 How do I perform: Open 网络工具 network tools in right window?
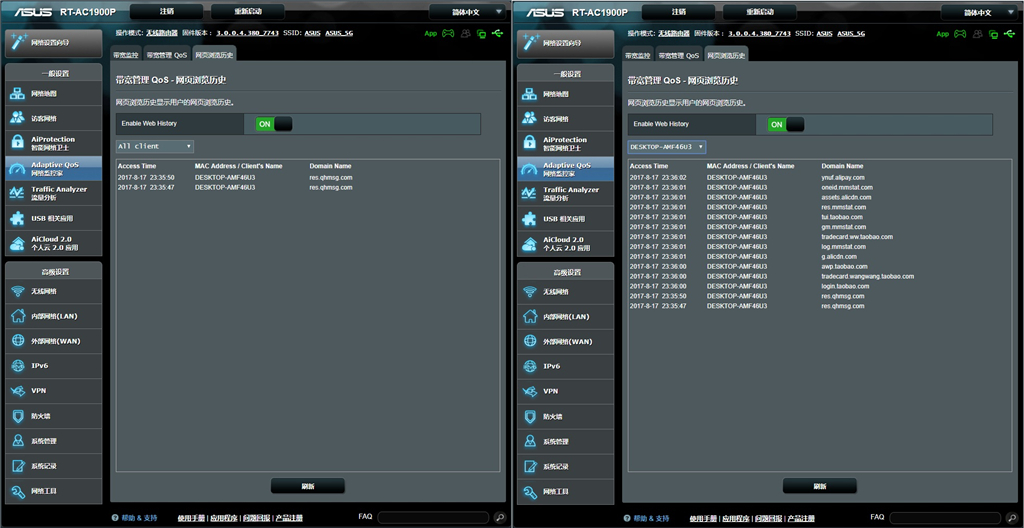pos(566,491)
